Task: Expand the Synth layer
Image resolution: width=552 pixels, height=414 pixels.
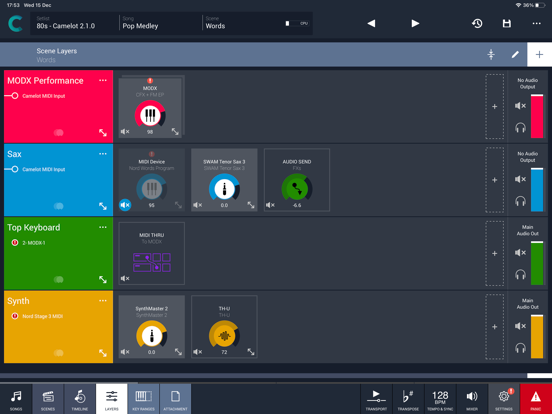Action: (103, 353)
